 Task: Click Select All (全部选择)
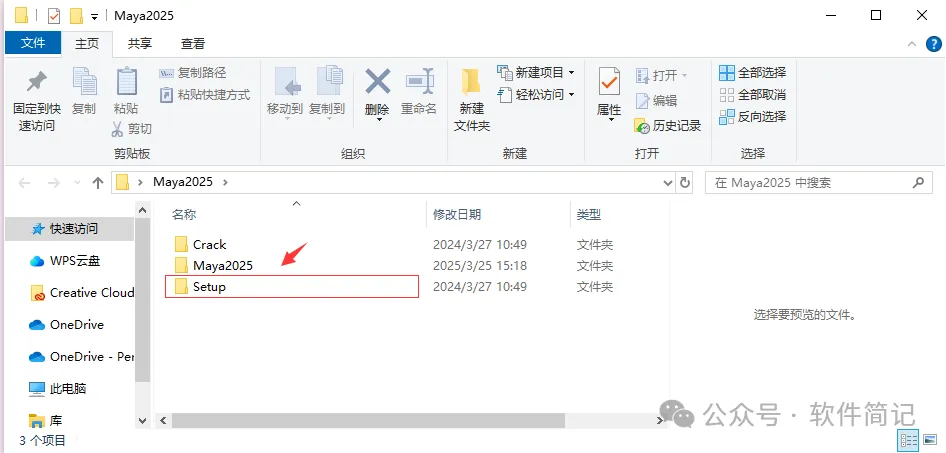tap(753, 73)
